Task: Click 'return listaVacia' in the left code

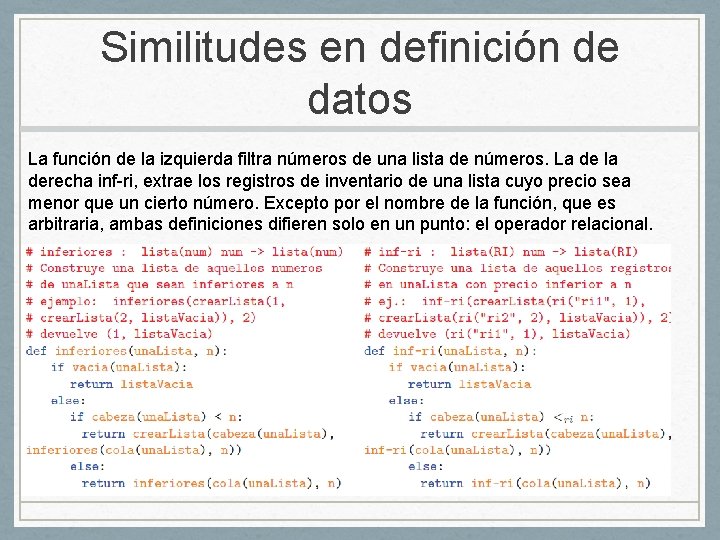Action: (x=131, y=384)
